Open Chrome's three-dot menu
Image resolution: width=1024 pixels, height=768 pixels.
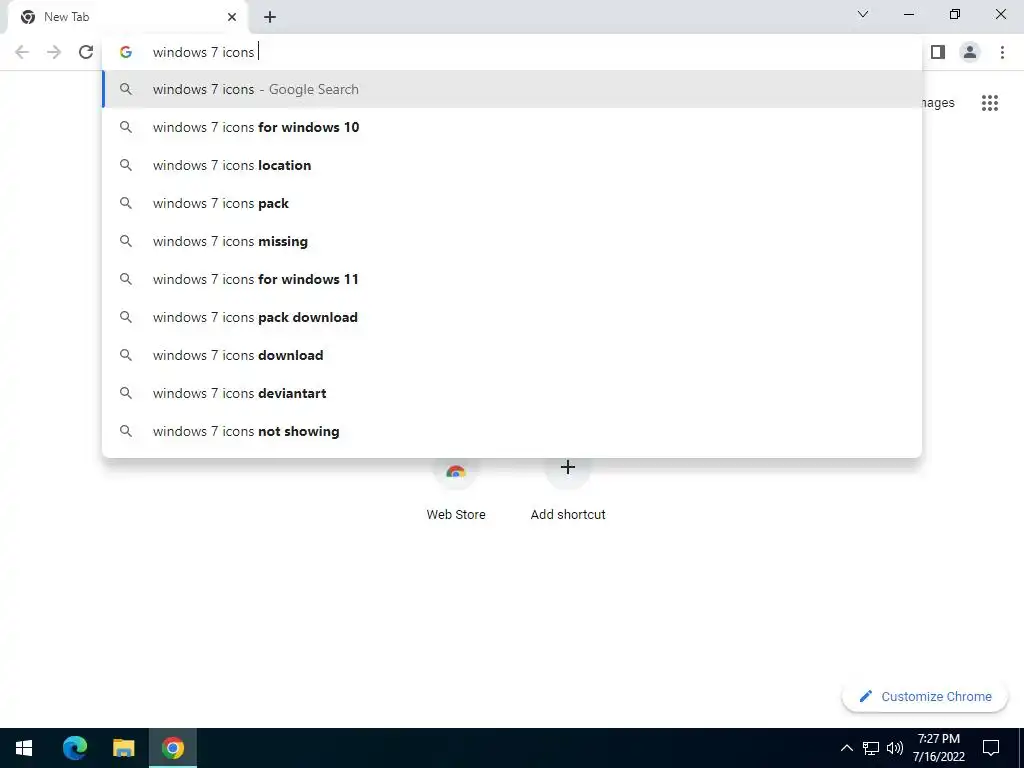pyautogui.click(x=1002, y=52)
